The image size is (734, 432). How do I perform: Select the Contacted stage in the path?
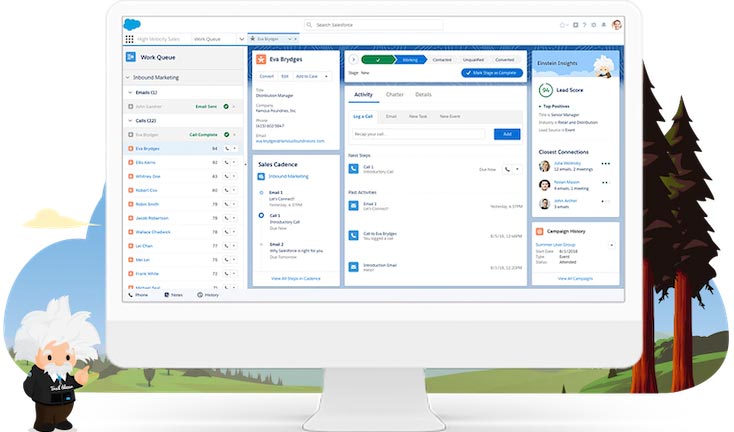tap(442, 60)
